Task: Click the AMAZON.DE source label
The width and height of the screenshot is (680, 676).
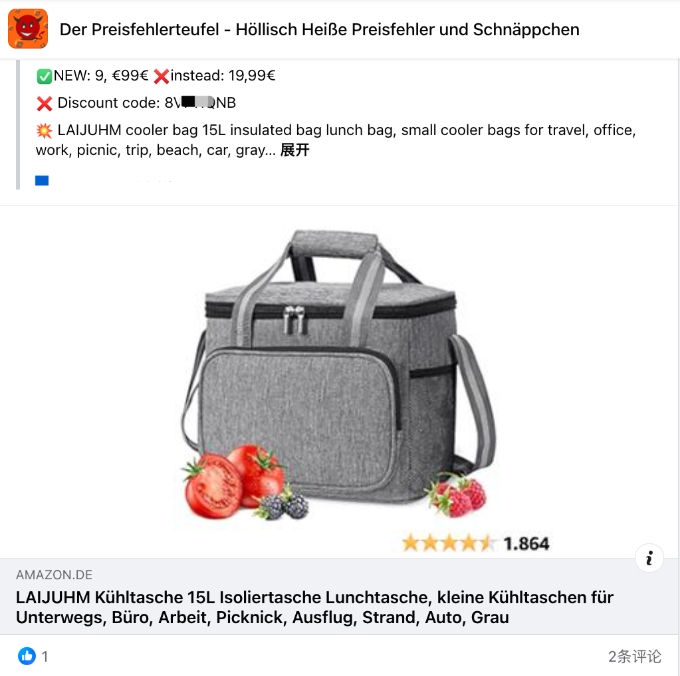Action: [x=54, y=575]
